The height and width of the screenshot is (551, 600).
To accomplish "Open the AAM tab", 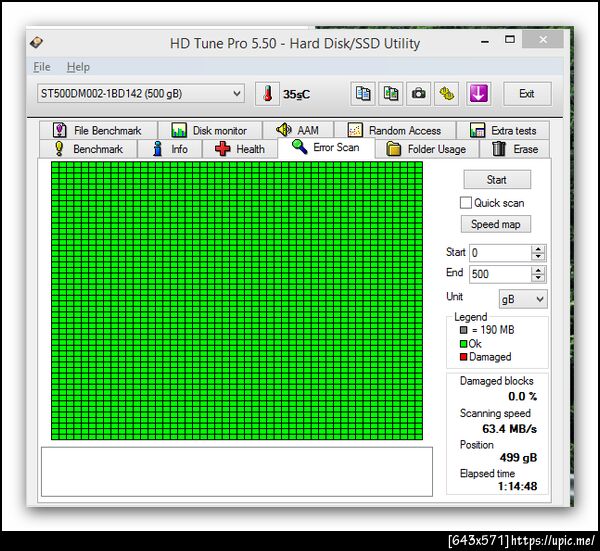I will 298,130.
